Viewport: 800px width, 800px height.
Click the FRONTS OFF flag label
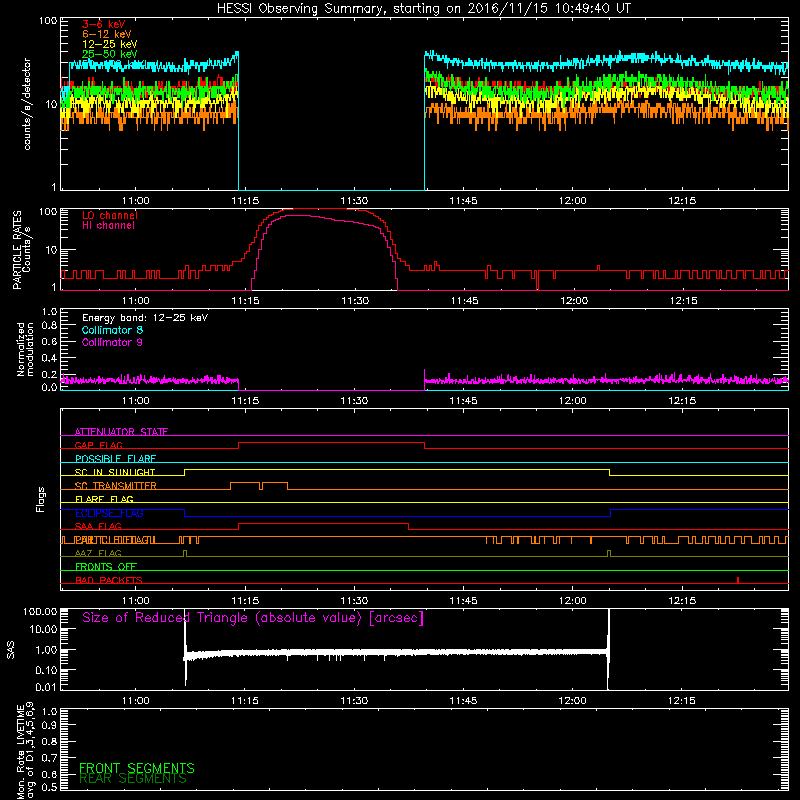coord(106,566)
